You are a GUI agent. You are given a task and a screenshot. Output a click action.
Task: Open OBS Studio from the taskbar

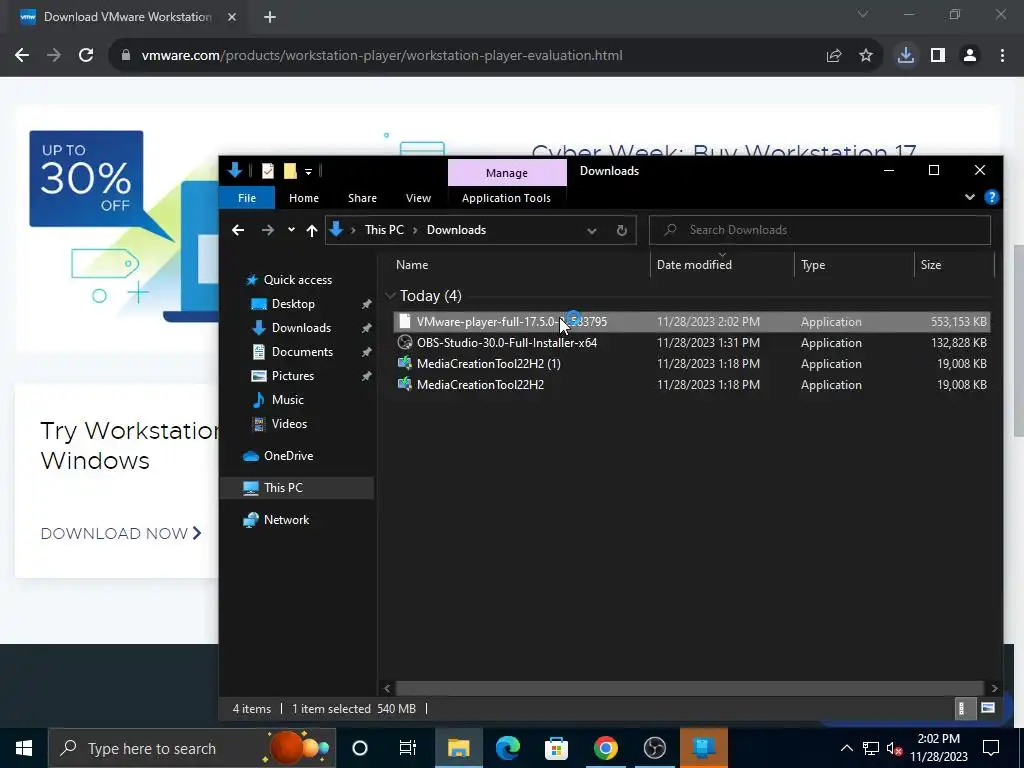pos(654,748)
